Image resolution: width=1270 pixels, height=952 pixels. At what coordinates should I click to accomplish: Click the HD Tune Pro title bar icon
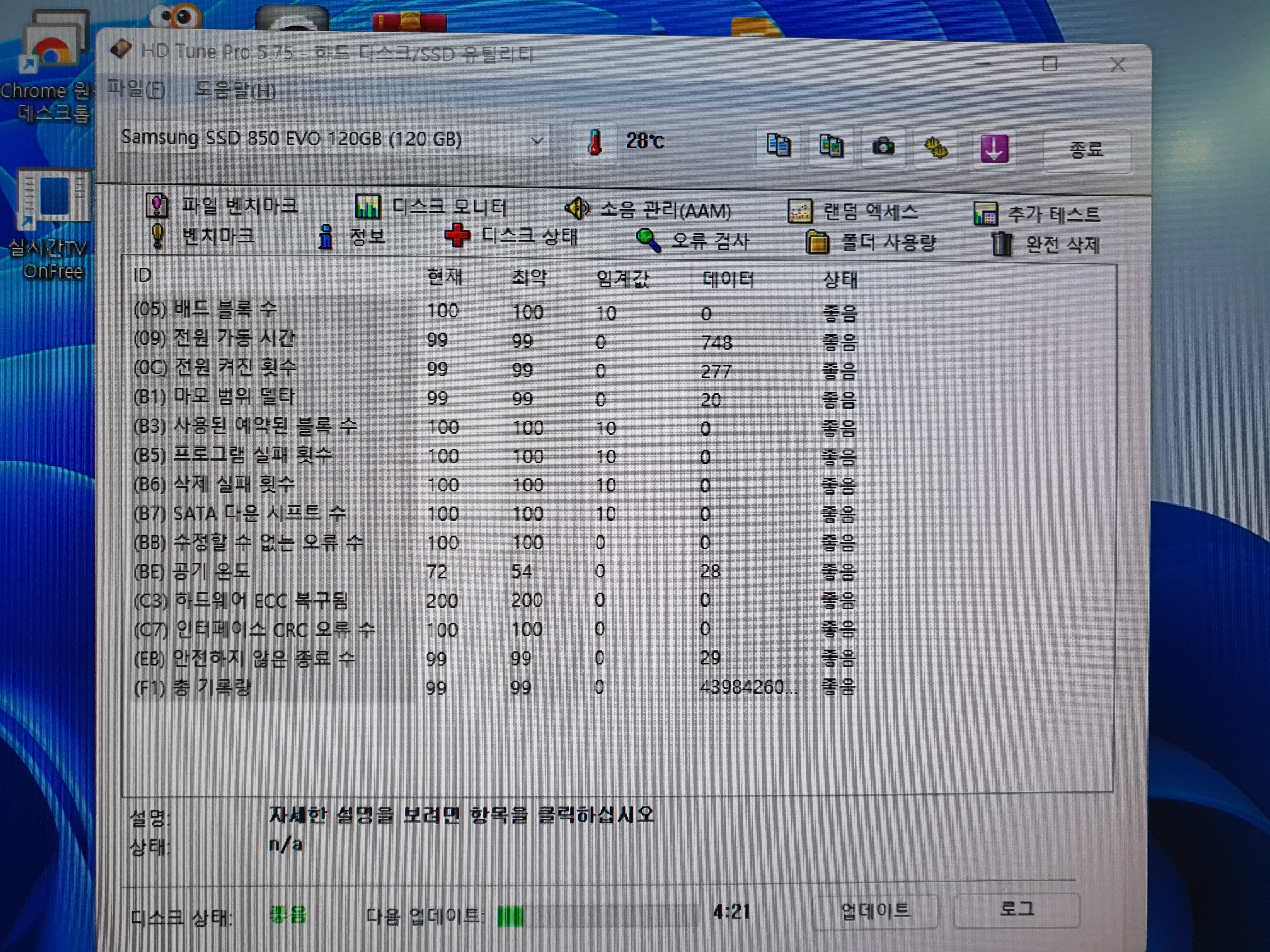pyautogui.click(x=121, y=49)
